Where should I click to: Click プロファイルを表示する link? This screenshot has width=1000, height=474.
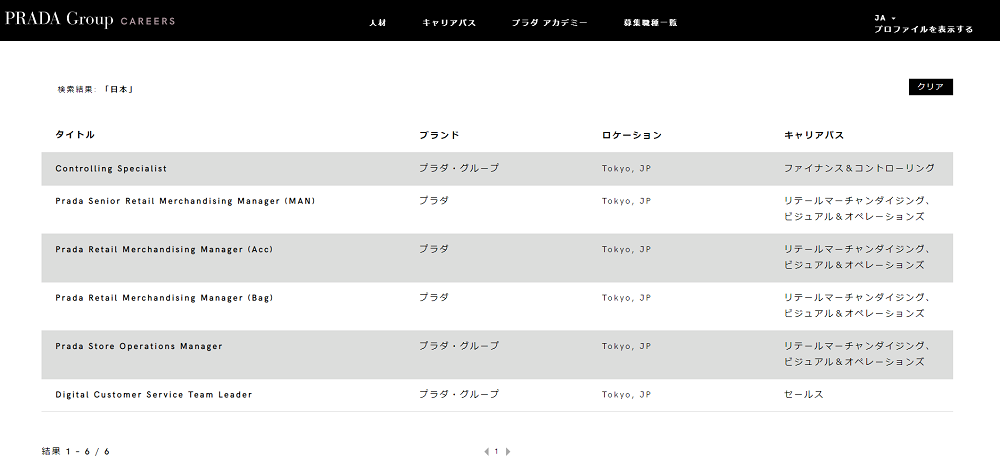923,29
